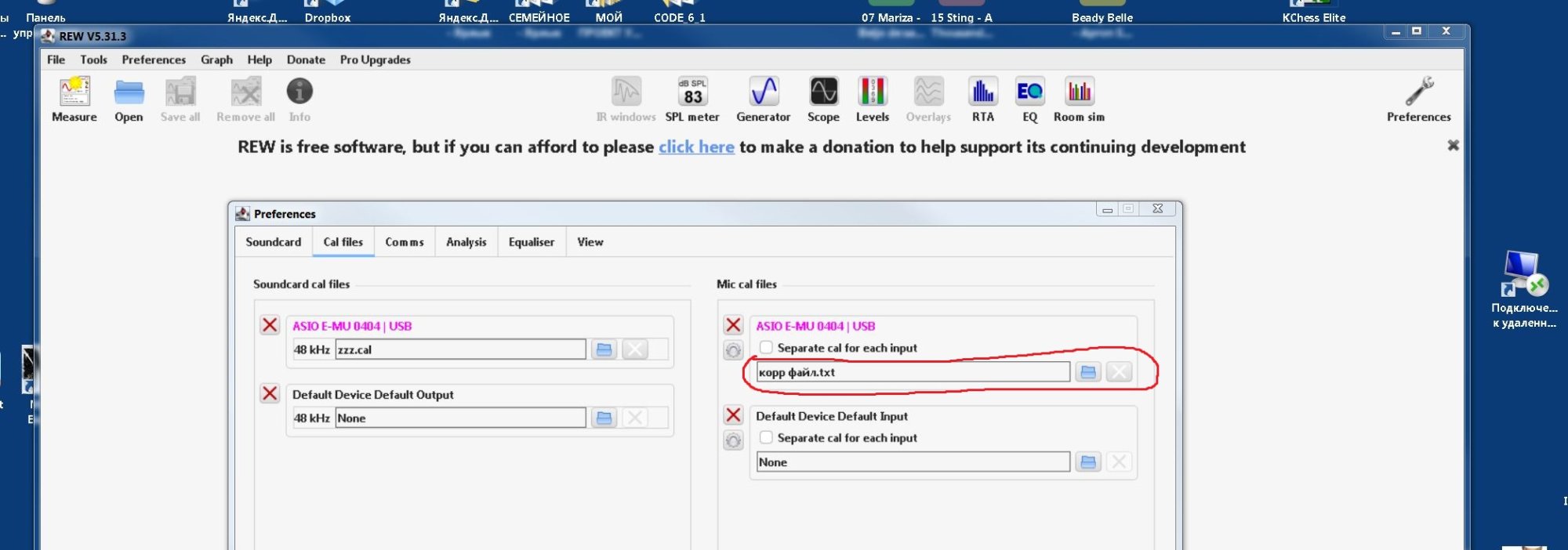Image resolution: width=1568 pixels, height=550 pixels.
Task: Switch to the Analysis tab
Action: (466, 242)
